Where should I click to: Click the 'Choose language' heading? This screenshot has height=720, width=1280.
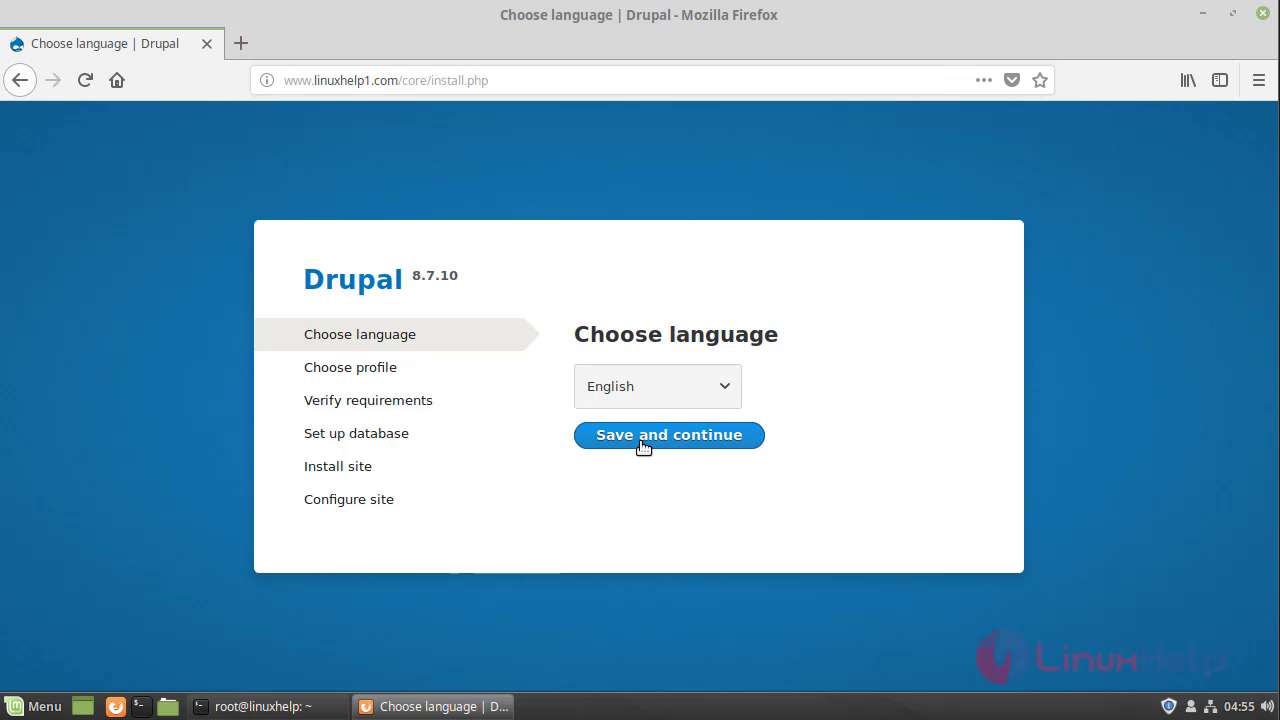[676, 334]
